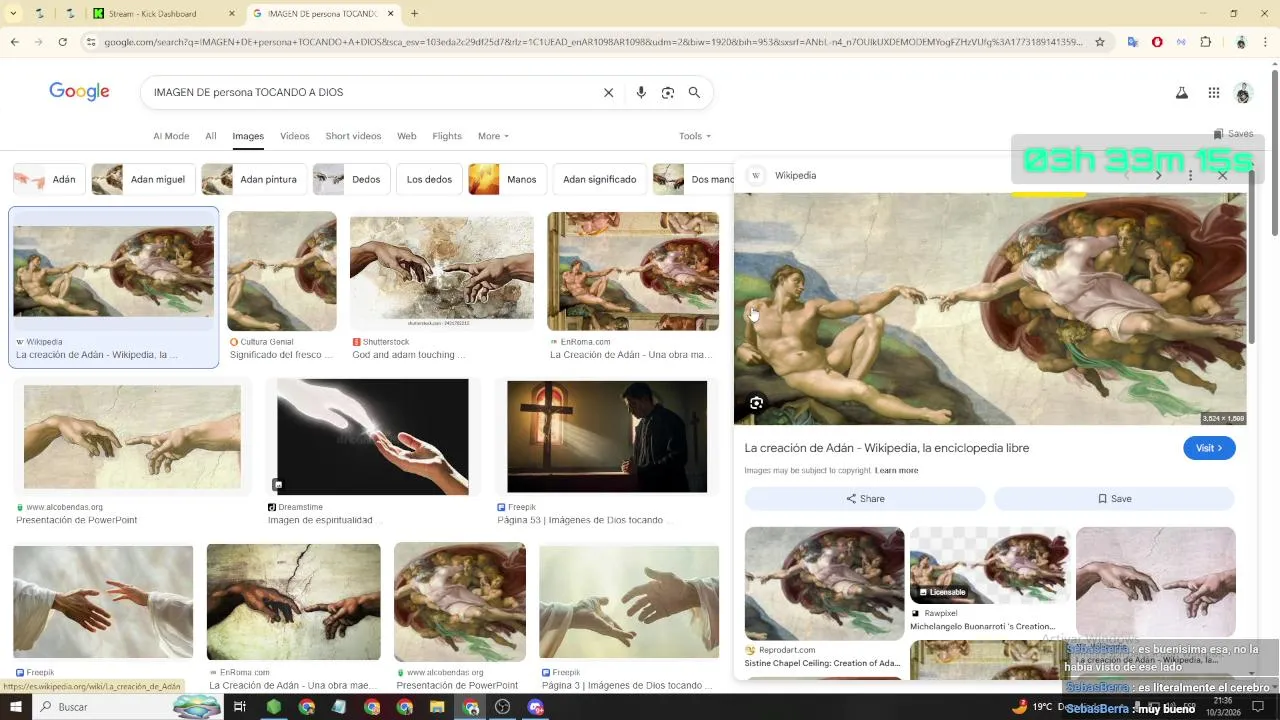Start a voice search with microphone icon
Viewport: 1280px width, 720px height.
pyautogui.click(x=641, y=93)
